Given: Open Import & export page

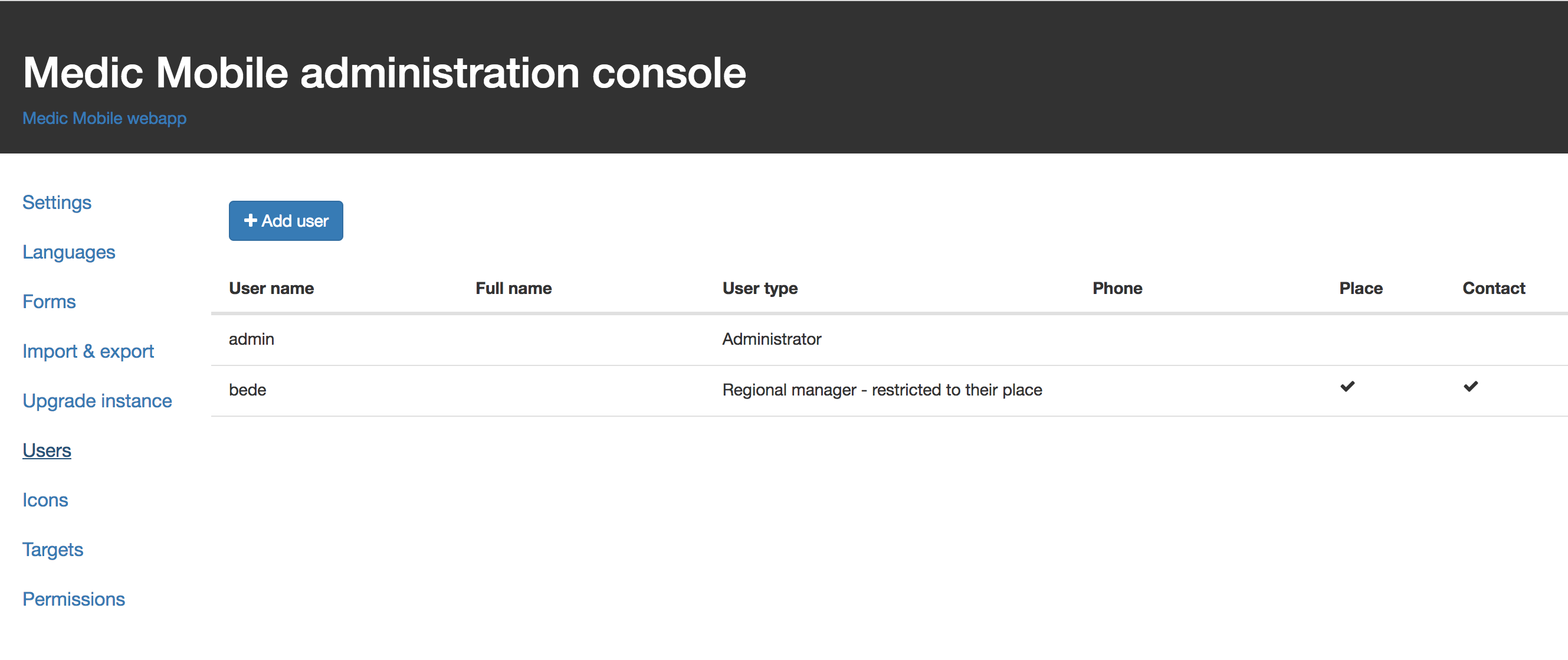Looking at the screenshot, I should (x=88, y=351).
